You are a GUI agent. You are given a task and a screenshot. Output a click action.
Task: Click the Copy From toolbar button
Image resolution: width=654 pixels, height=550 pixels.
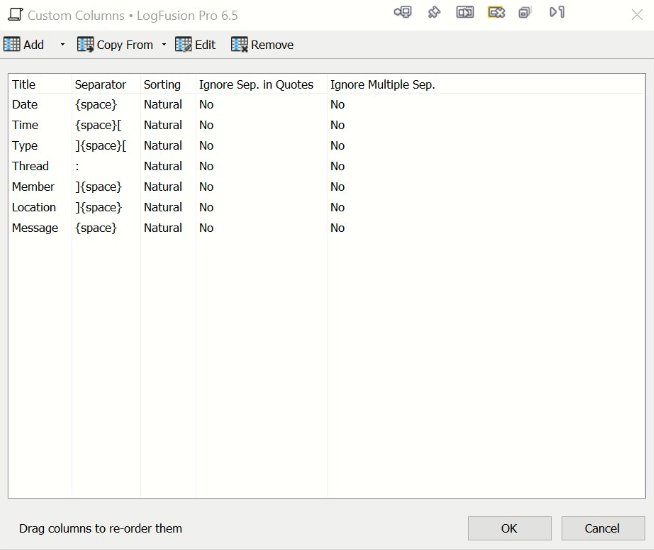click(x=115, y=45)
